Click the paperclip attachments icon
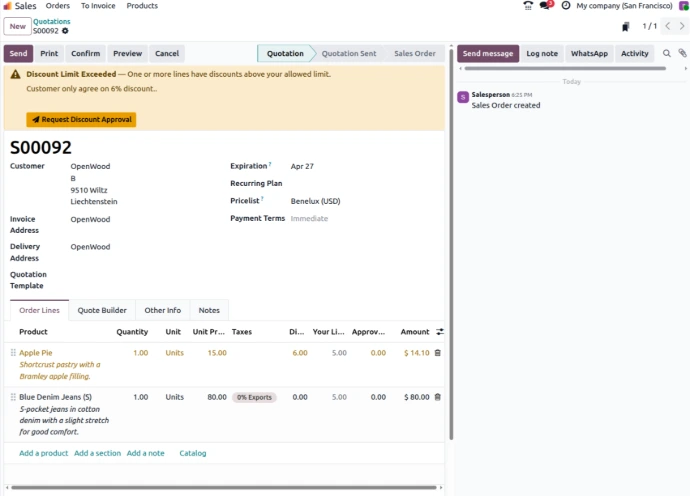The image size is (690, 496). click(682, 54)
